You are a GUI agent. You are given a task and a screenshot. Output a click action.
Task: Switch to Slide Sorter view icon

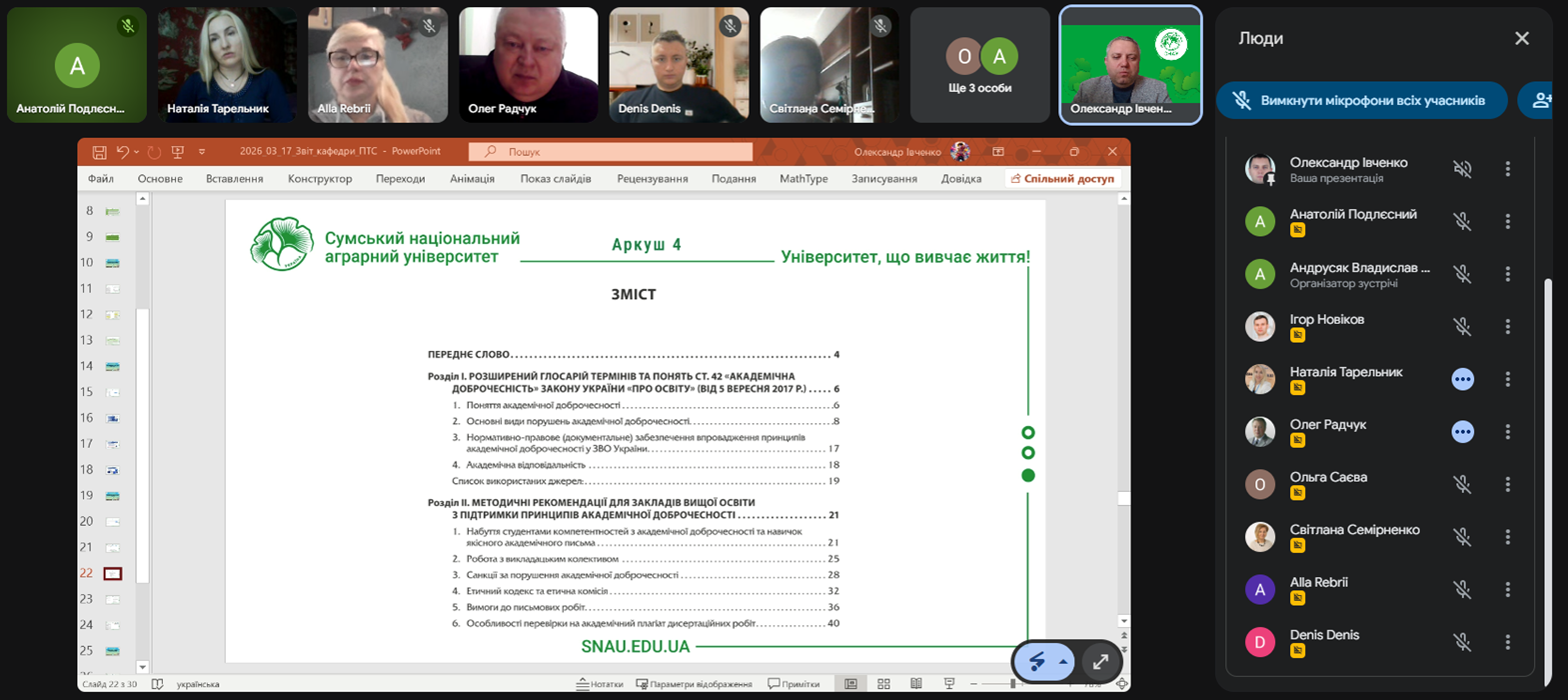(883, 684)
